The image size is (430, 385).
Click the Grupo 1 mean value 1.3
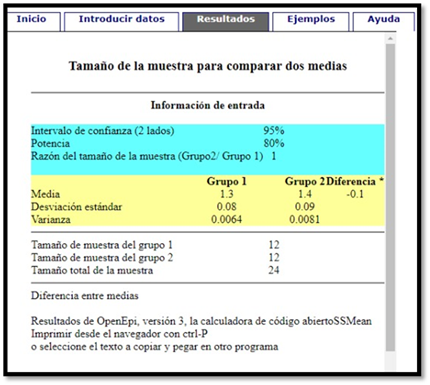pyautogui.click(x=227, y=194)
